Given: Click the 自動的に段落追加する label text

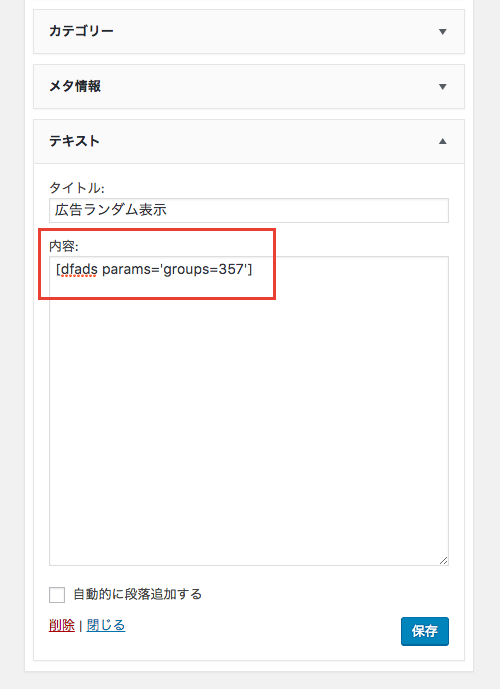Looking at the screenshot, I should tap(138, 594).
